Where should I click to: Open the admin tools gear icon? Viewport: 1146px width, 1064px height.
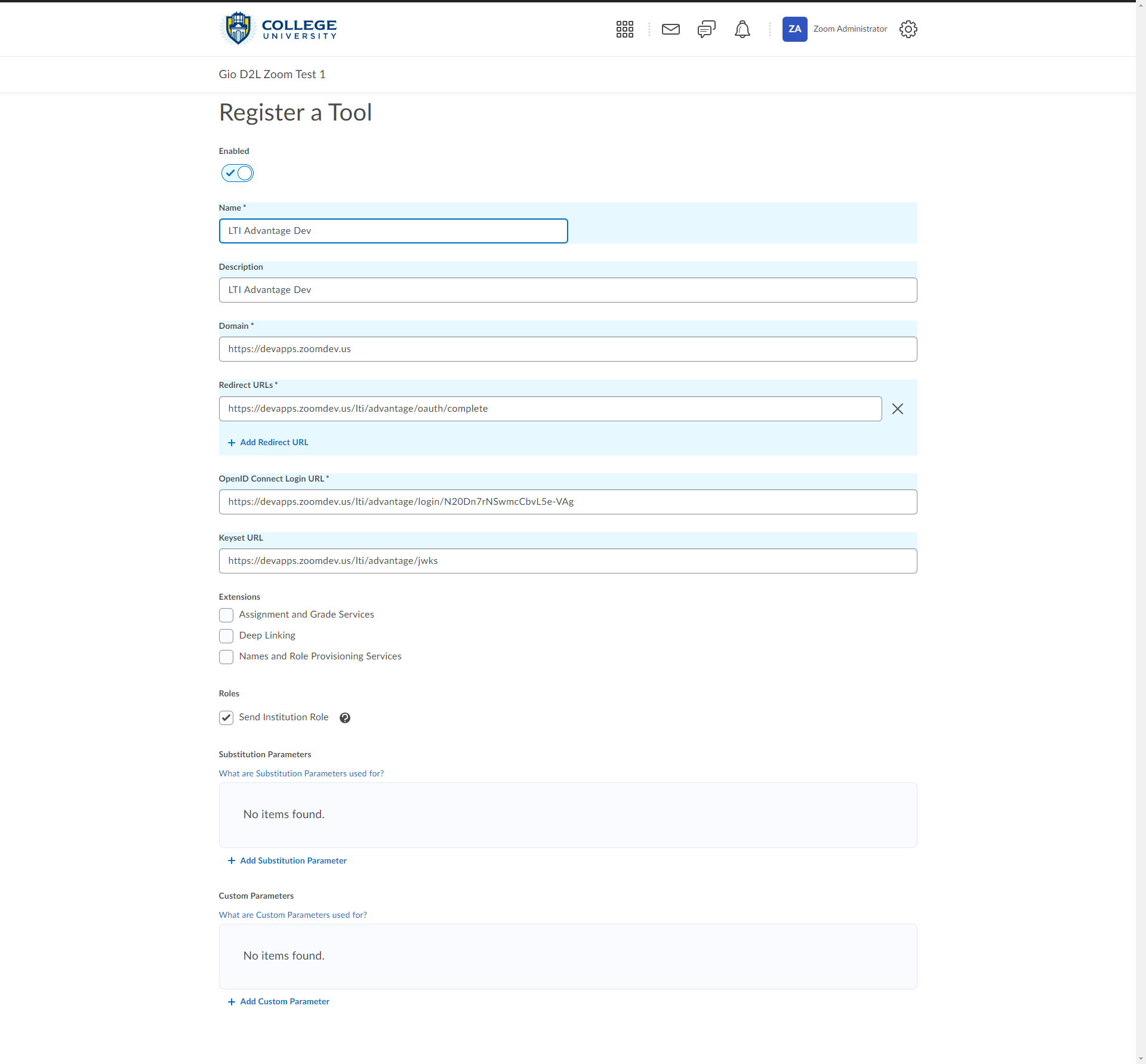(908, 29)
